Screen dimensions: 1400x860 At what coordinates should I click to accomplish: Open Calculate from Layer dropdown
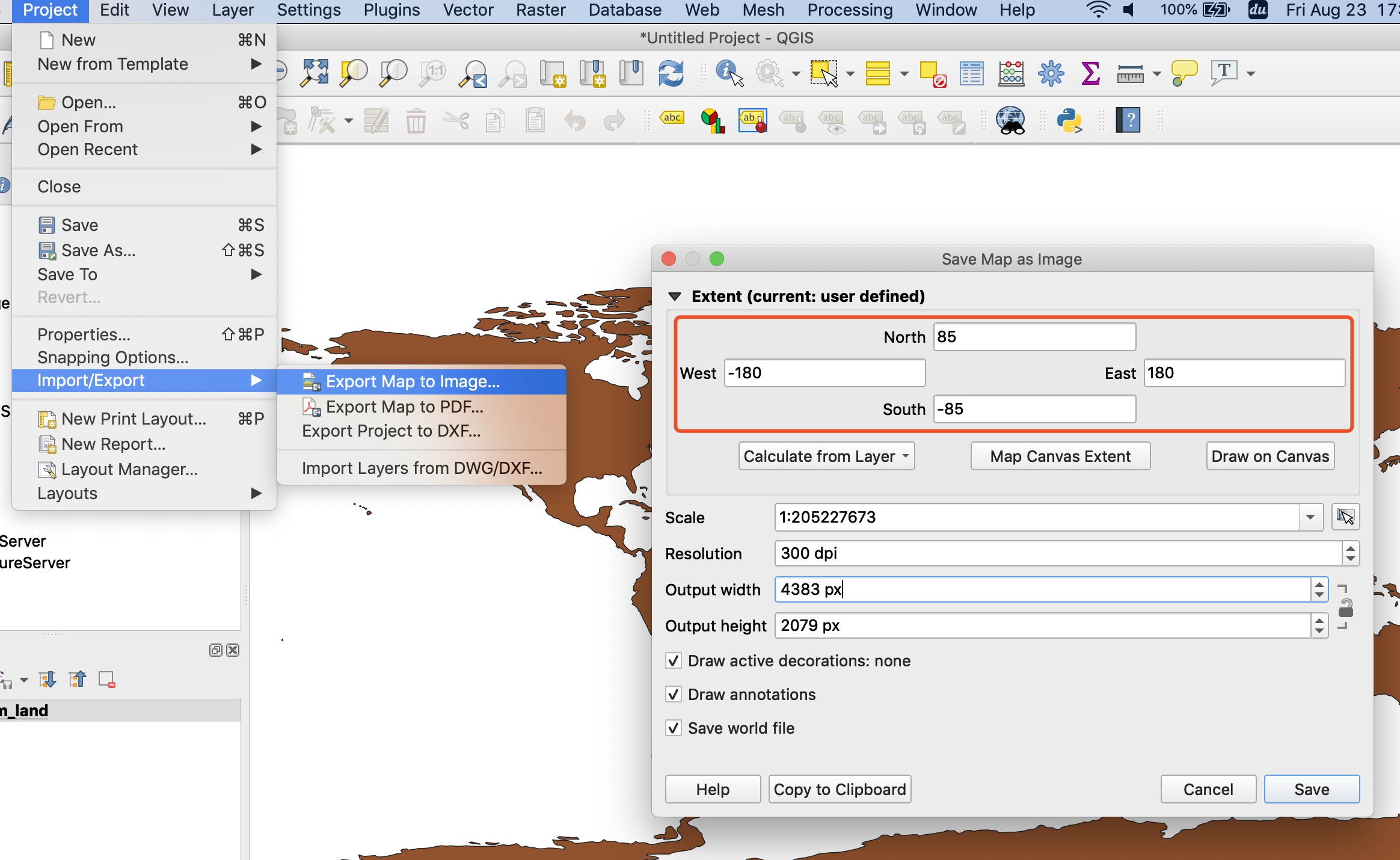826,456
